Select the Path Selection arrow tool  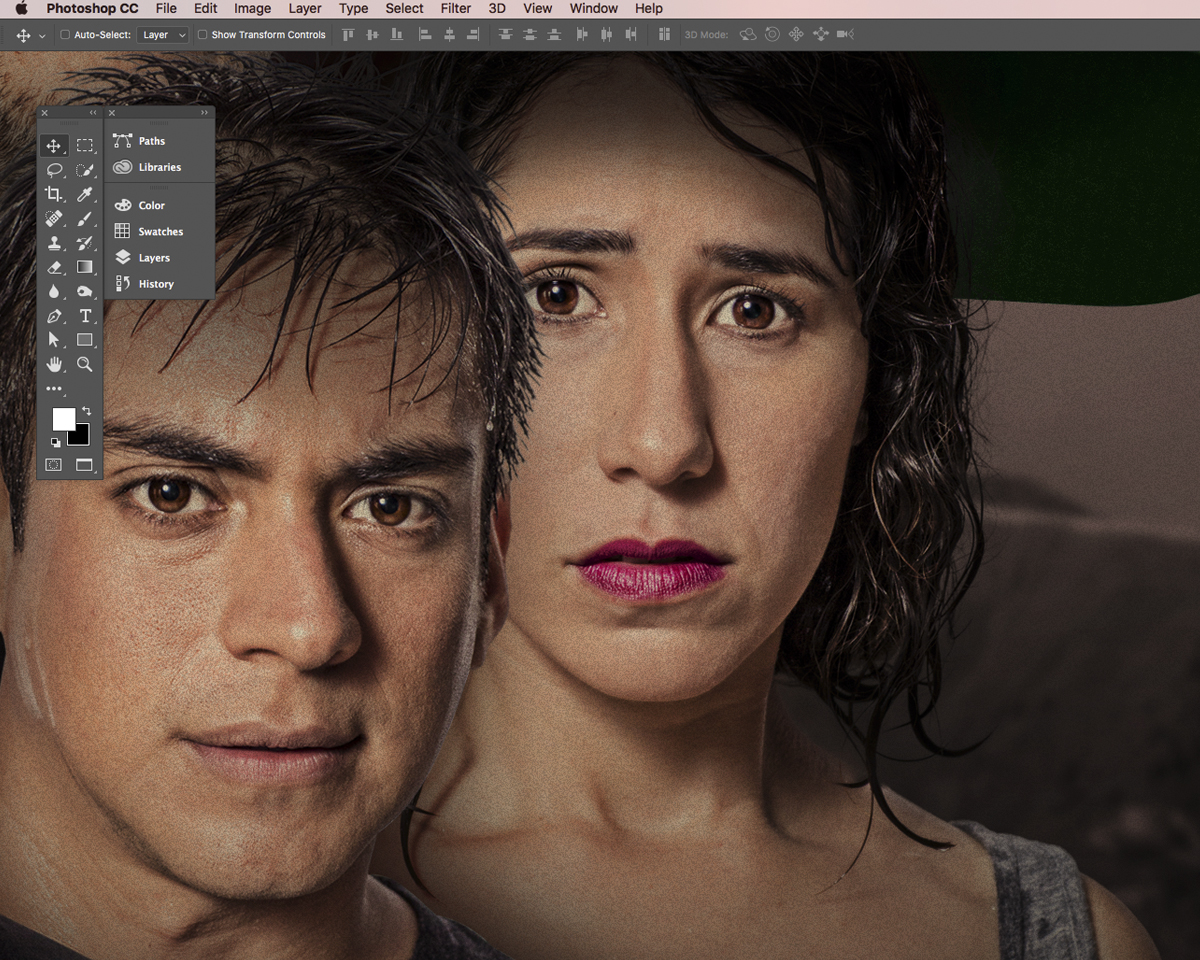(x=54, y=340)
